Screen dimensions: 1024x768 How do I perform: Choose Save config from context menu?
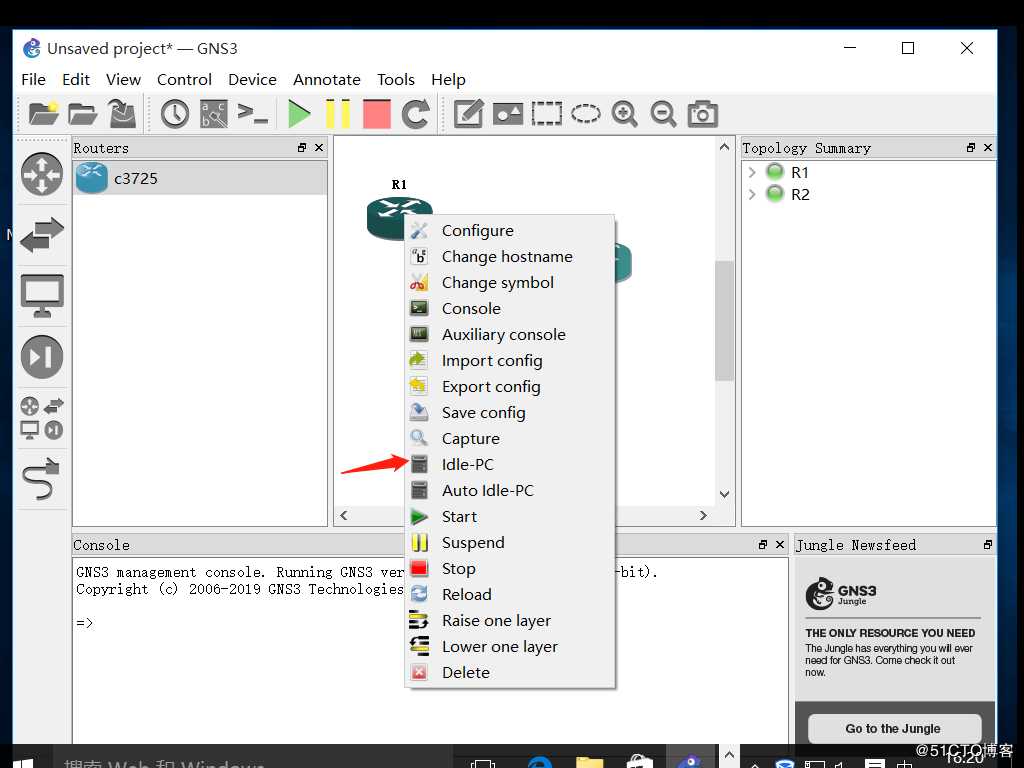pyautogui.click(x=510, y=413)
